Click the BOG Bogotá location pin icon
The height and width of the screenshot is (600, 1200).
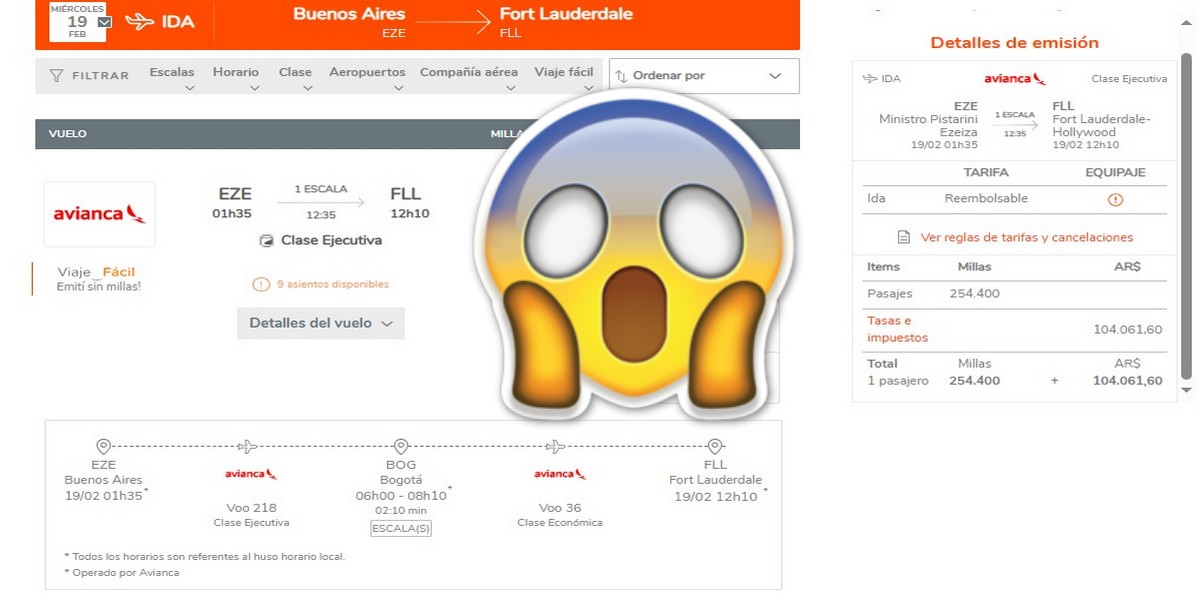point(401,446)
